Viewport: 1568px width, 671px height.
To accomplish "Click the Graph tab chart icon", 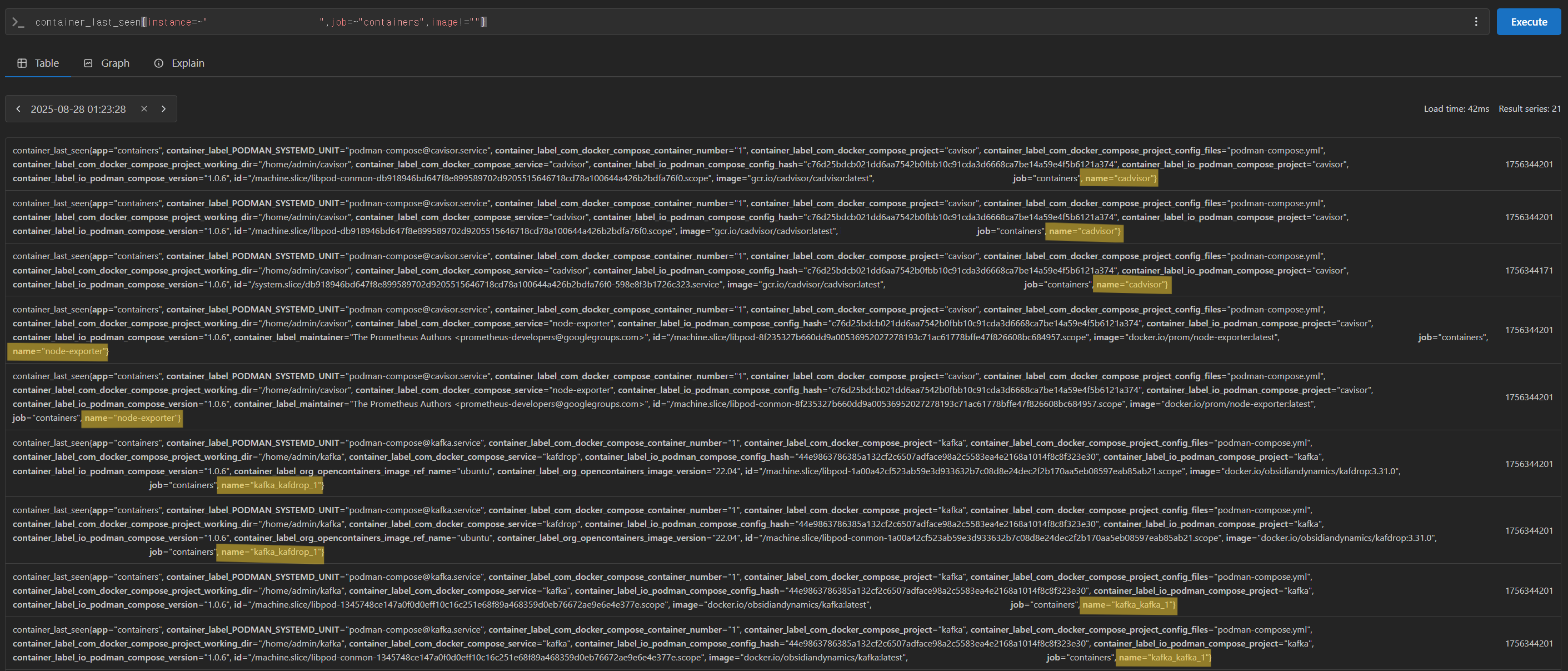I will click(88, 63).
